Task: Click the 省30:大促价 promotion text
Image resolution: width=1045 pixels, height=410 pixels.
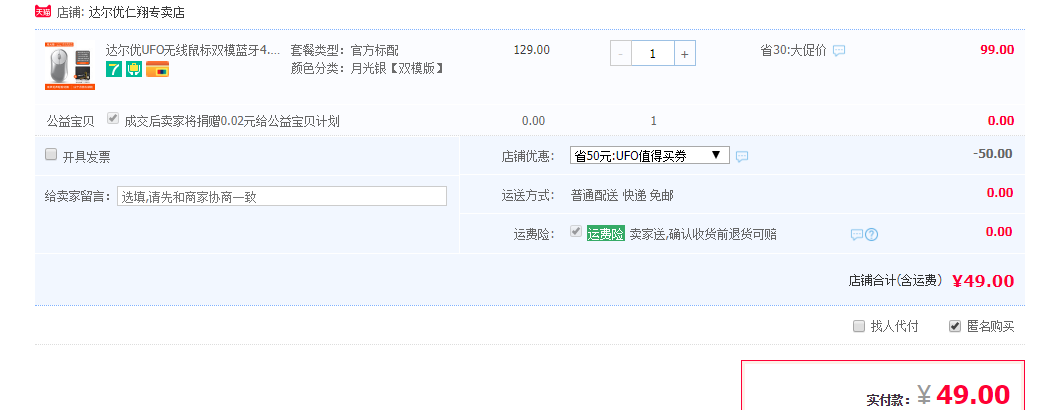Action: 793,50
